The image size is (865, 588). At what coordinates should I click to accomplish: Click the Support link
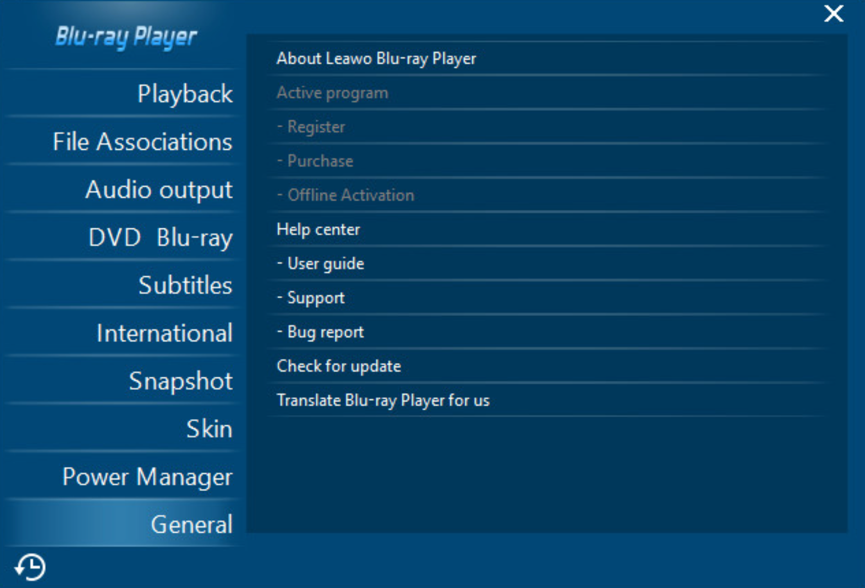tap(547, 298)
